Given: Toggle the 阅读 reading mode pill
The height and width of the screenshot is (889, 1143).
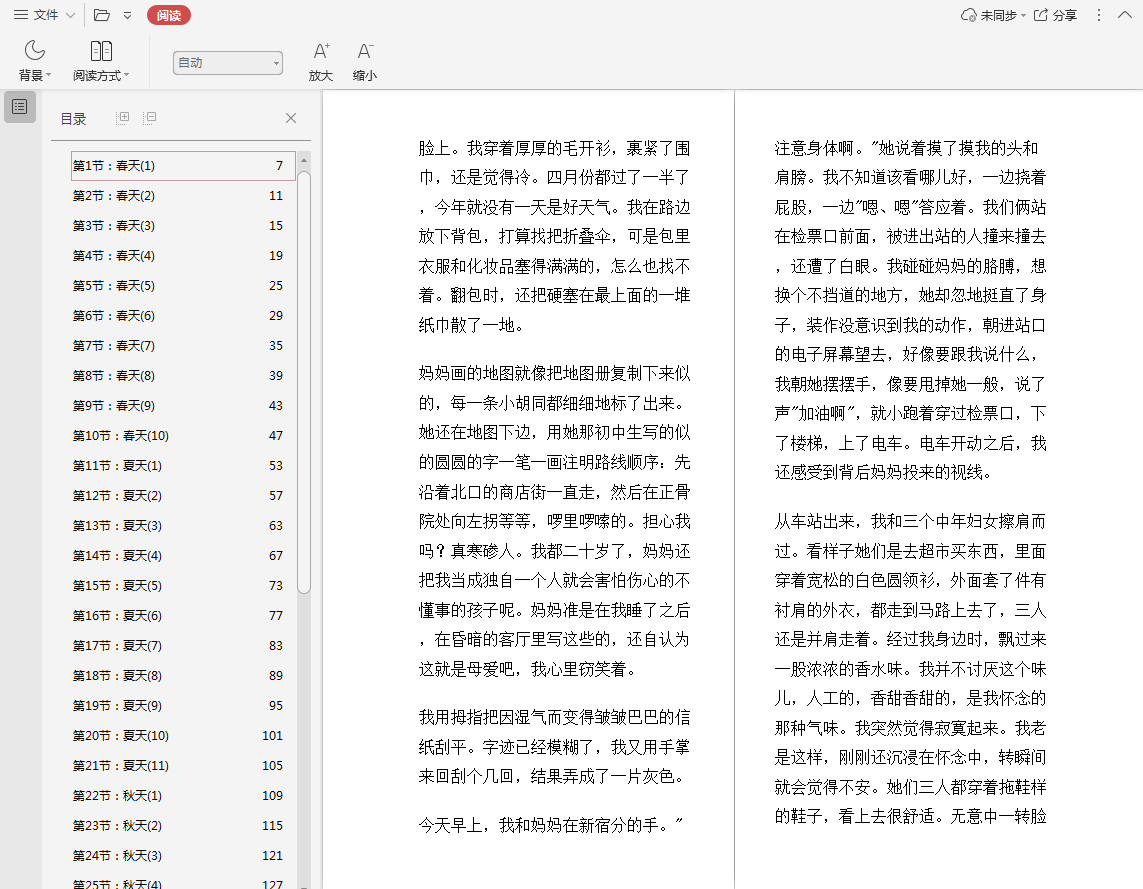Looking at the screenshot, I should pos(168,15).
